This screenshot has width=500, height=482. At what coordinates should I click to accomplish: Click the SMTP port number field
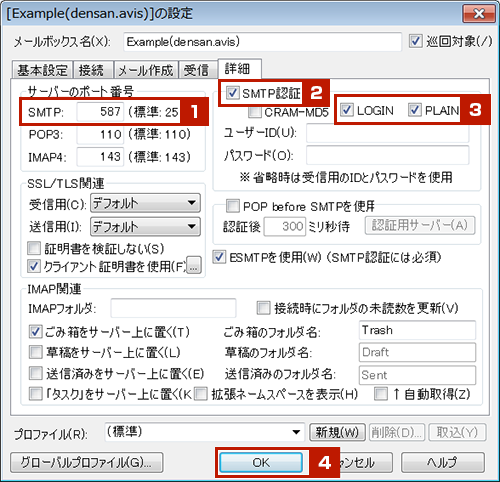(100, 112)
